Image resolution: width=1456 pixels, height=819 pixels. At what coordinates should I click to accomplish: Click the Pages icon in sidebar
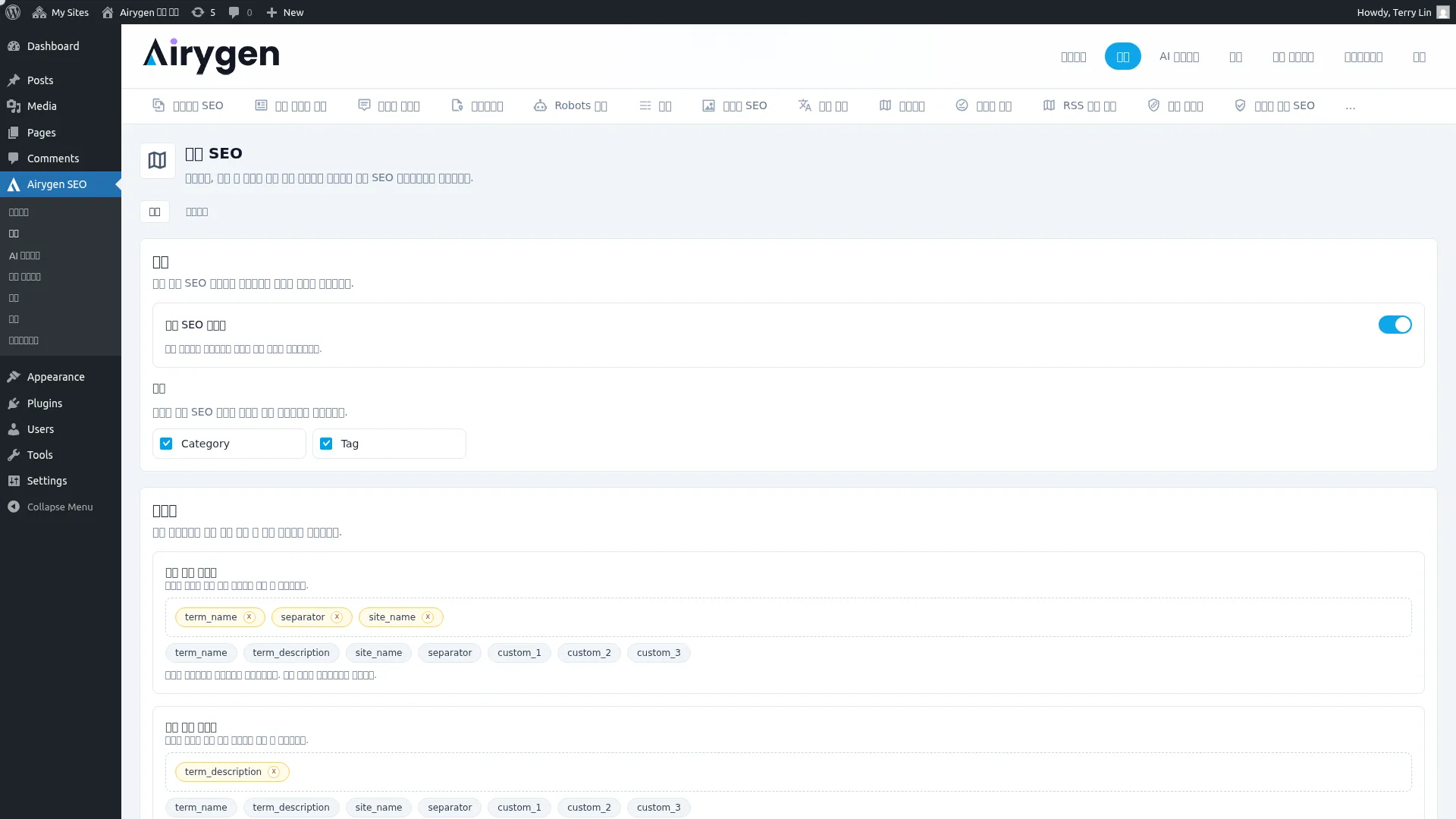click(14, 133)
